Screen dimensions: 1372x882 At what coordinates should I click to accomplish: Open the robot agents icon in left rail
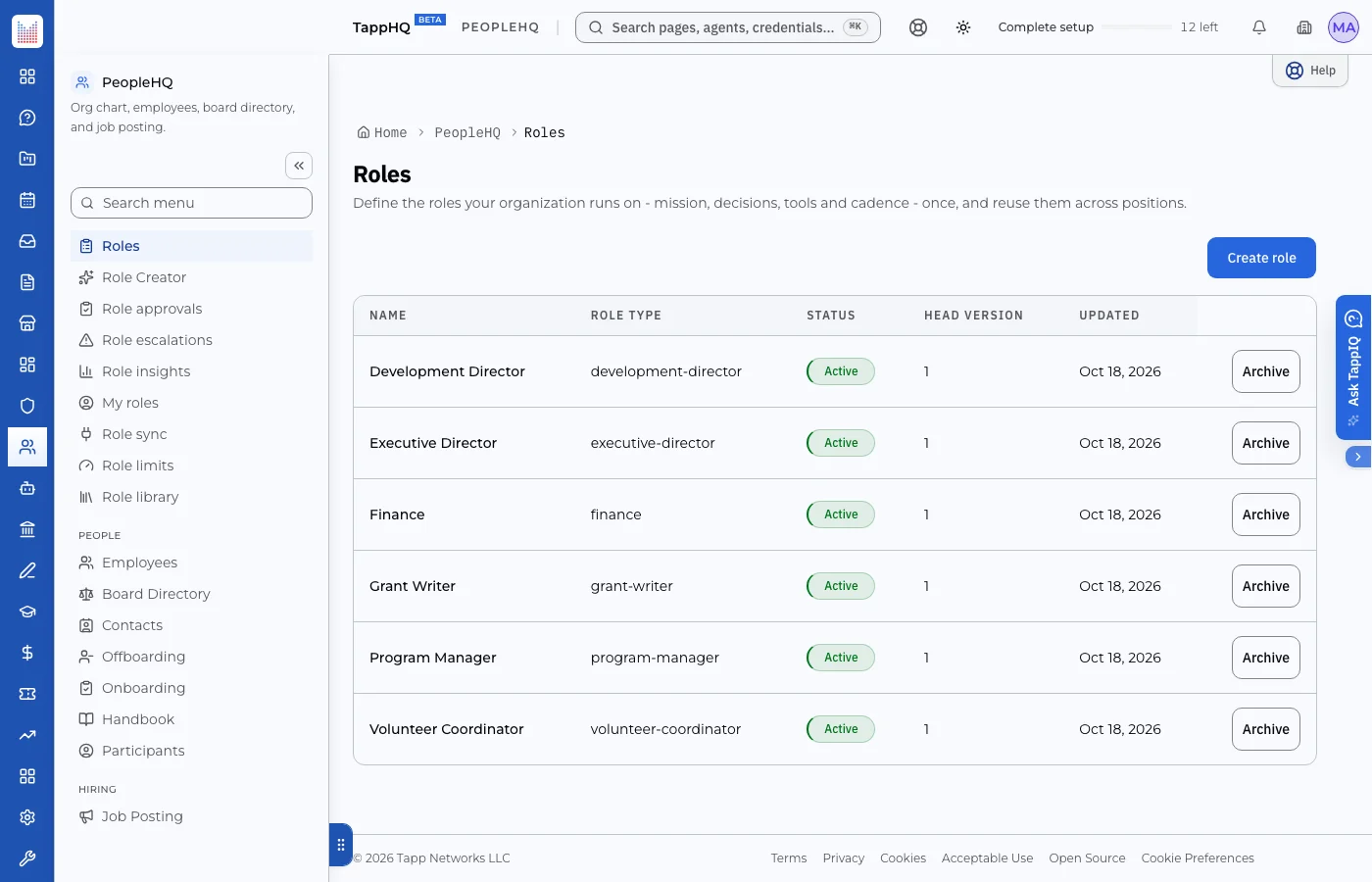tap(27, 488)
